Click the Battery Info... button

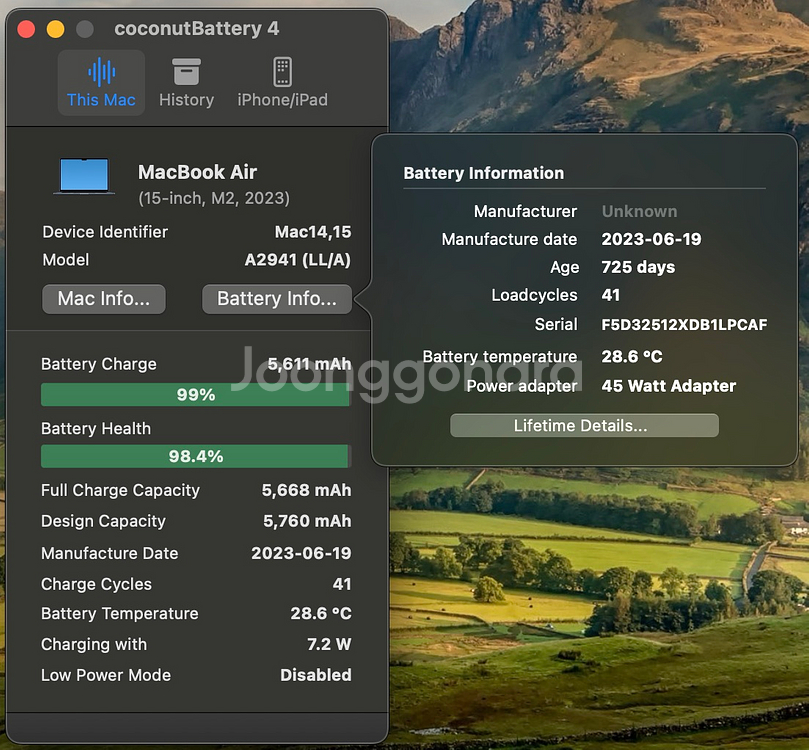(x=277, y=299)
